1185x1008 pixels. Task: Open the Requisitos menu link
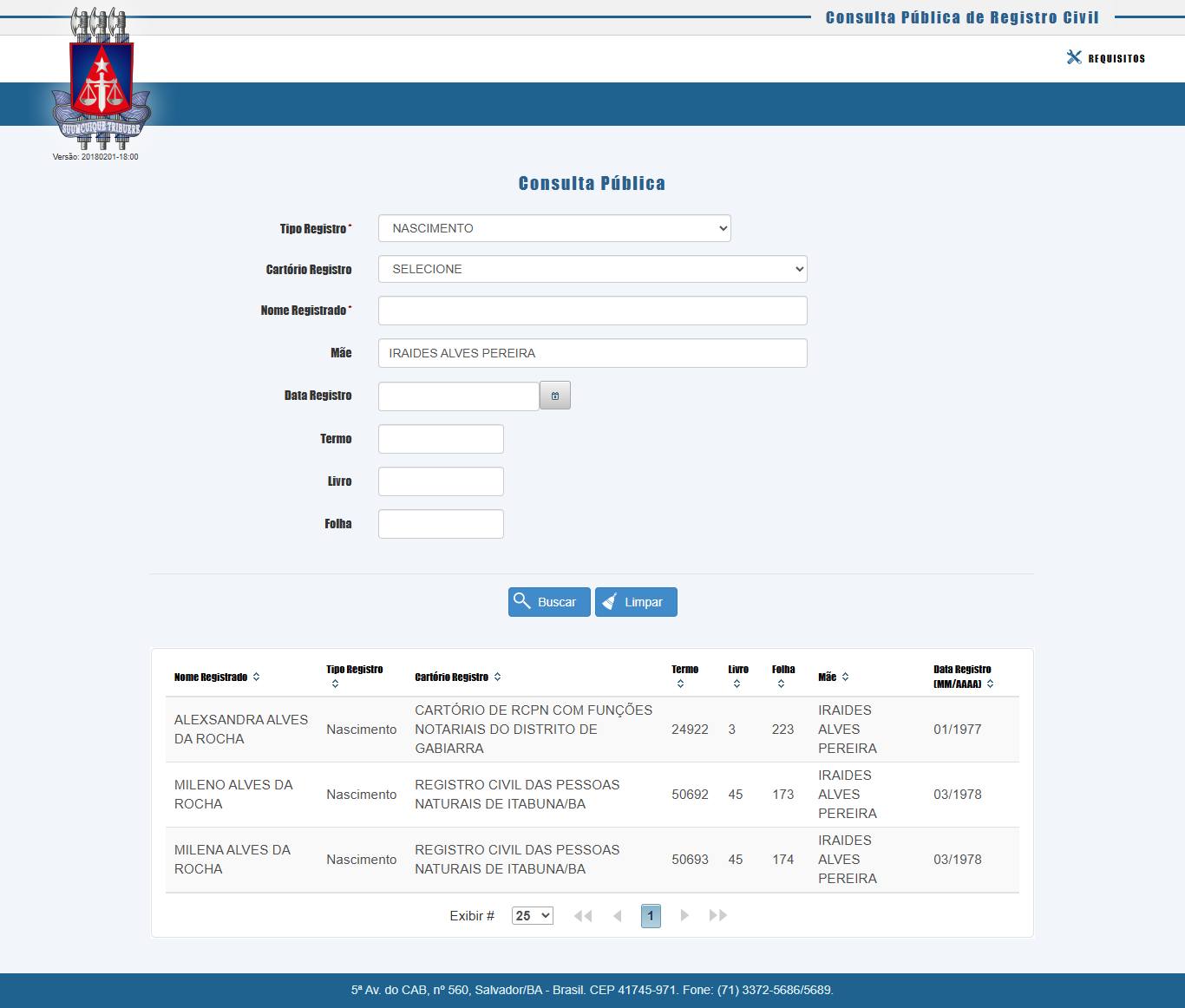[x=1106, y=58]
